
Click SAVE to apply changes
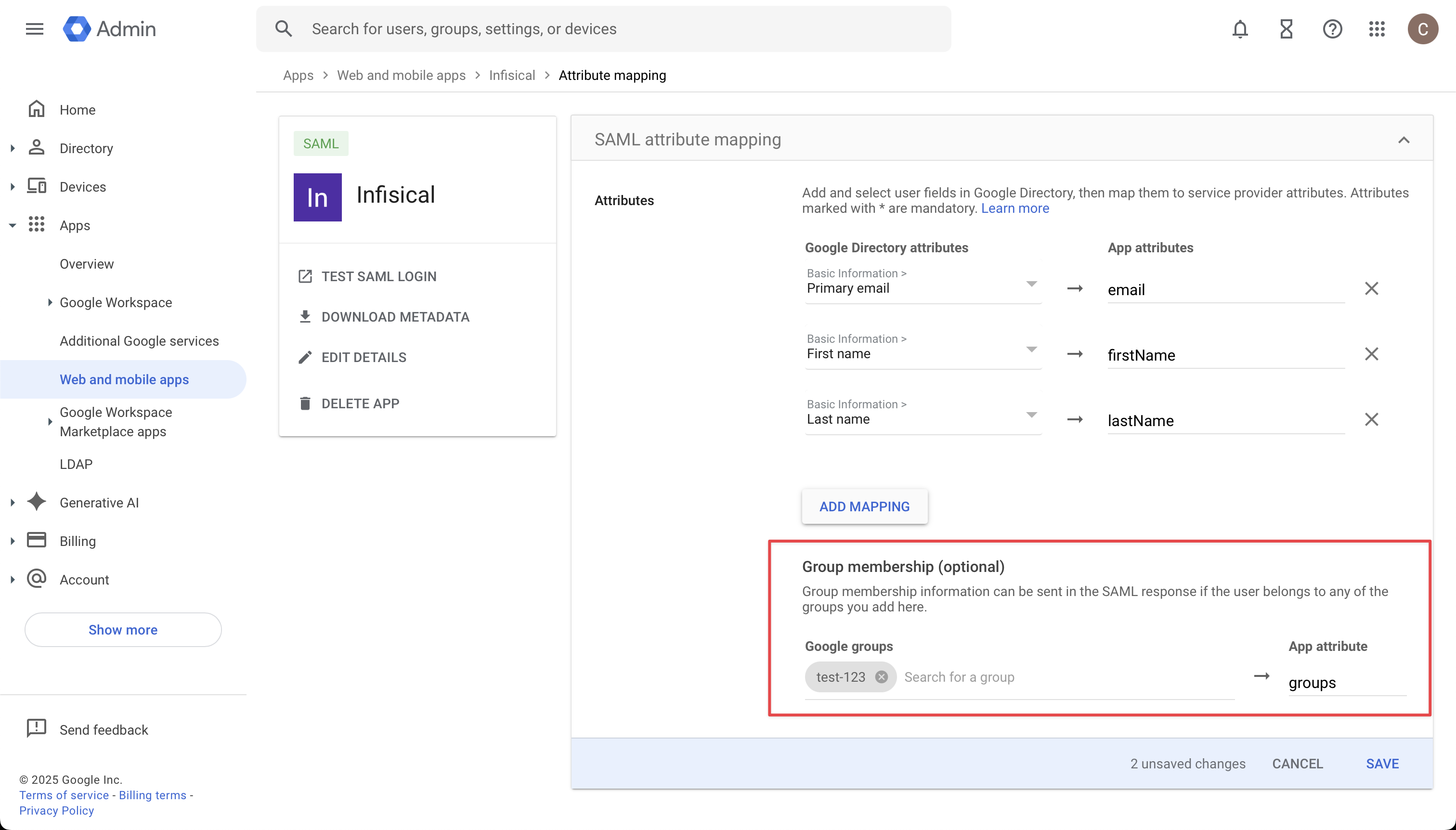pos(1382,763)
